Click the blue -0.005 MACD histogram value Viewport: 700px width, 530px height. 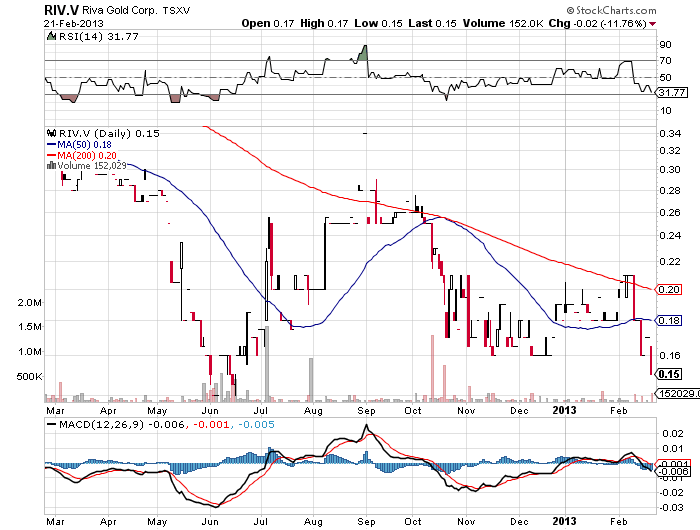pyautogui.click(x=256, y=425)
